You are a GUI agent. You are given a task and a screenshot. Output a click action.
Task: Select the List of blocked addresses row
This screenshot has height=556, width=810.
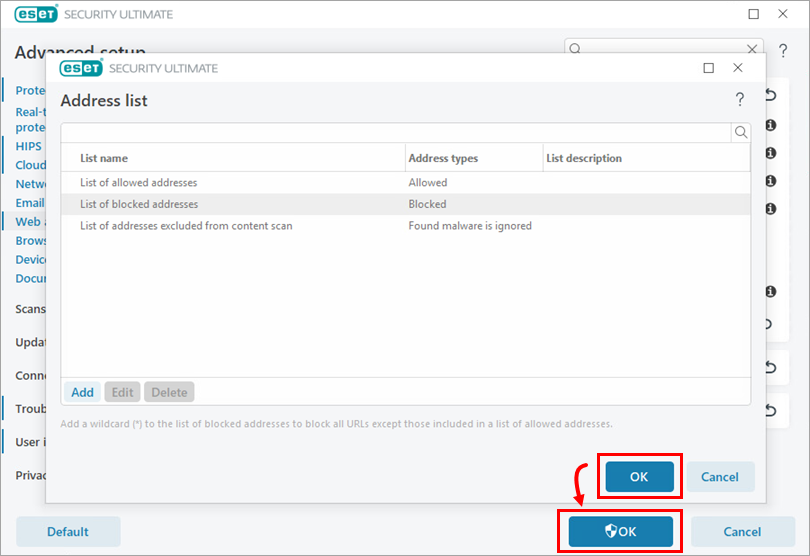click(x=139, y=204)
